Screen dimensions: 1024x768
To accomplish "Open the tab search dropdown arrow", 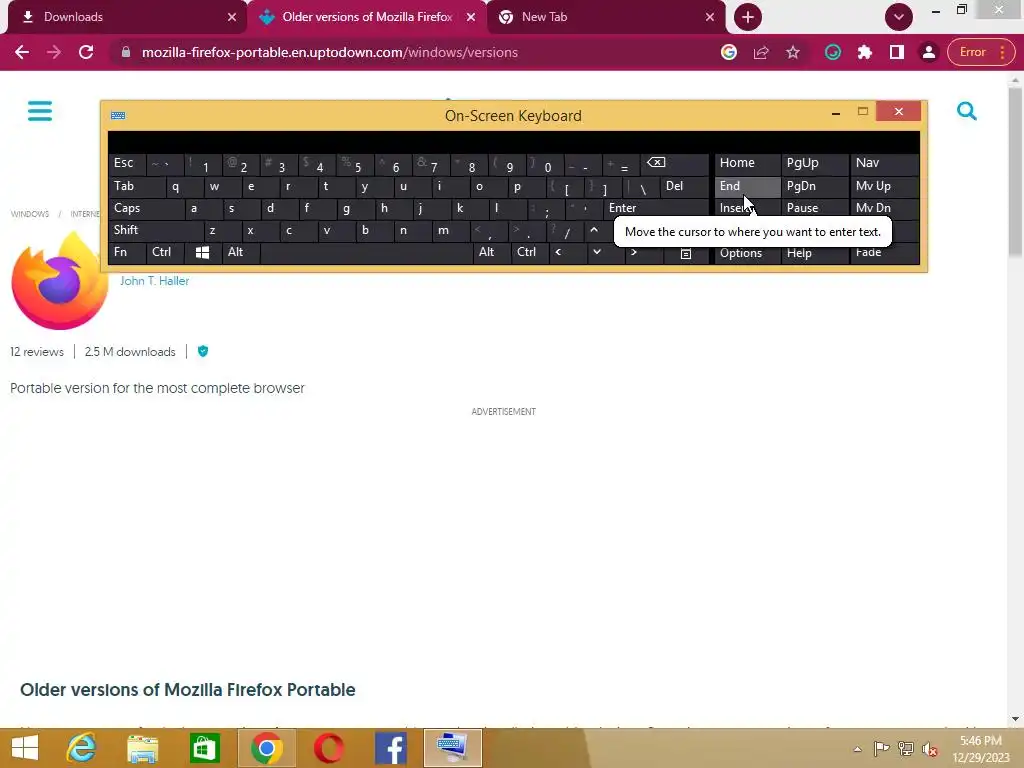I will [899, 17].
